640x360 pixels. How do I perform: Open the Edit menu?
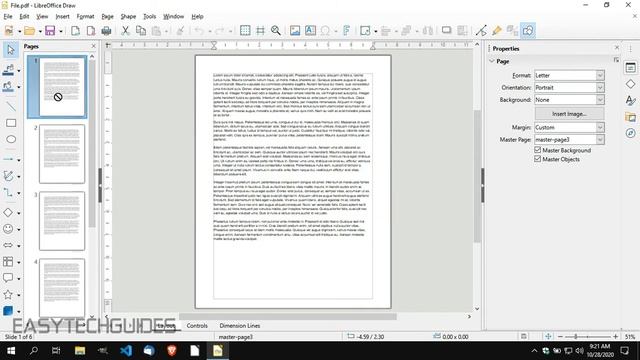pyautogui.click(x=24, y=17)
